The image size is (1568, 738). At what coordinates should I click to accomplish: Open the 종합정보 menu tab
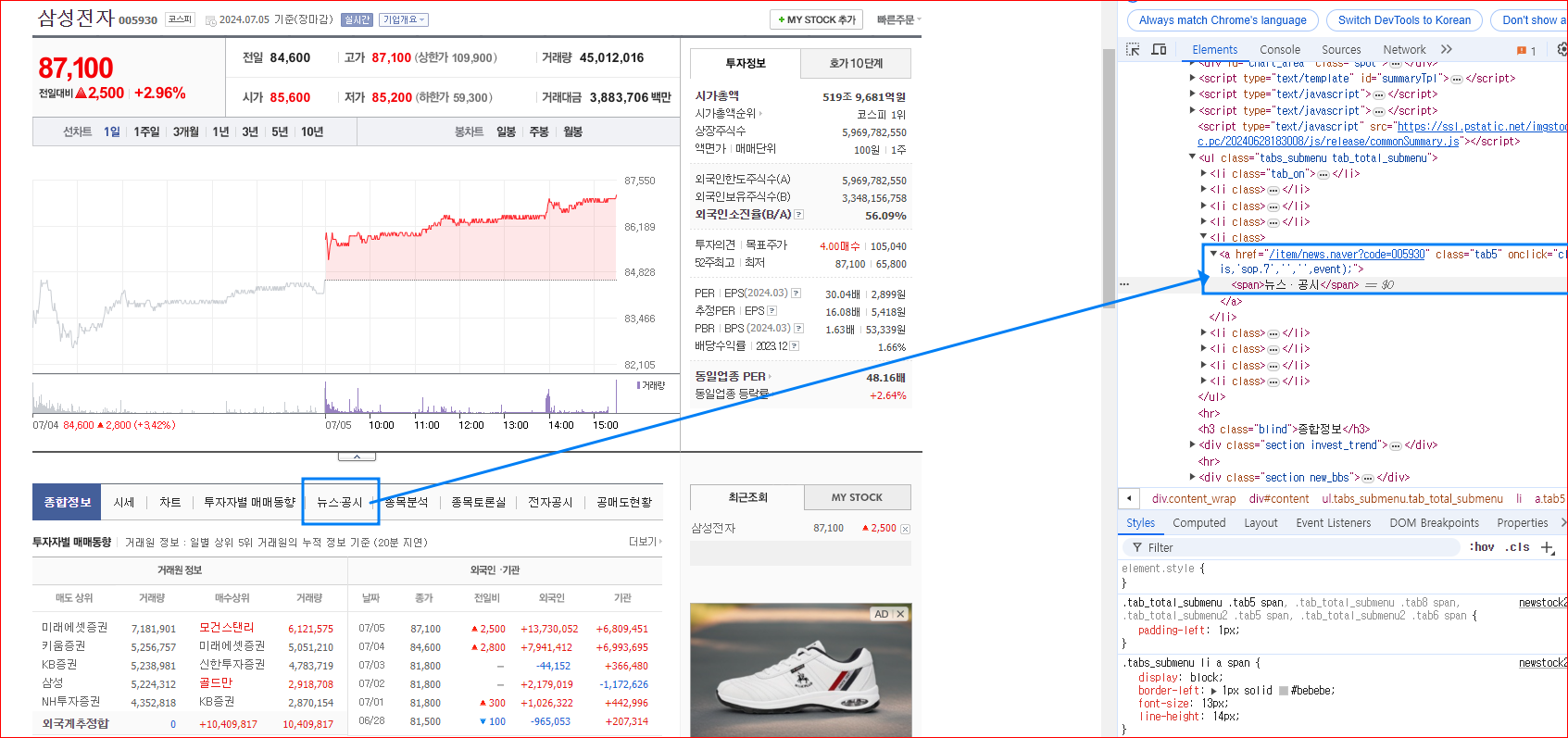68,502
